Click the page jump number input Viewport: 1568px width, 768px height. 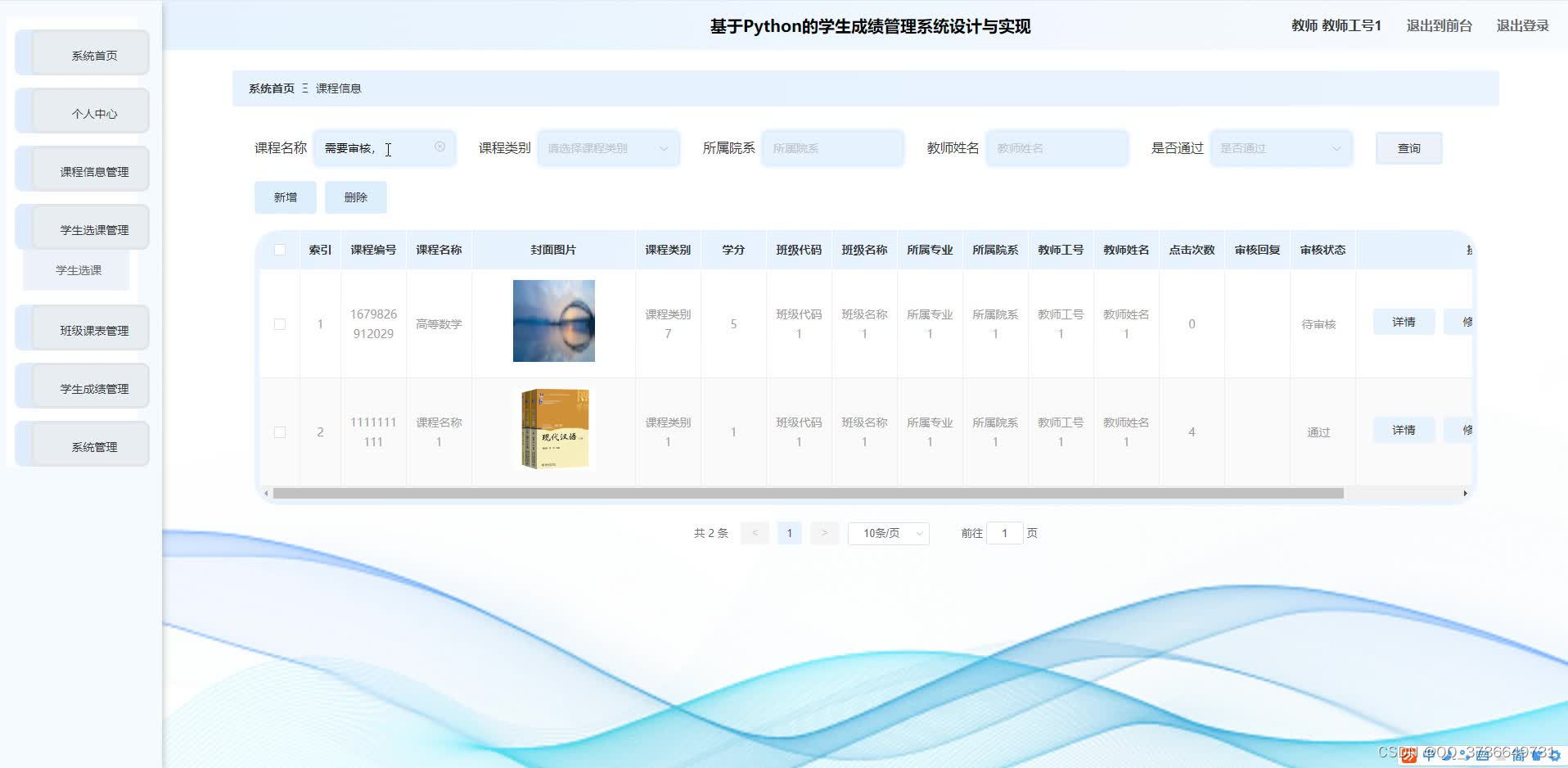pyautogui.click(x=1004, y=533)
